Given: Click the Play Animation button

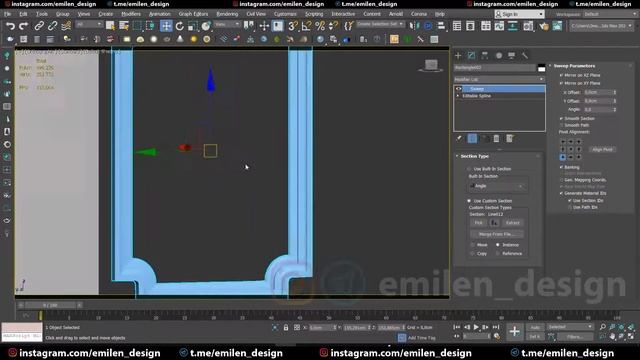Looking at the screenshot, I should 476,327.
